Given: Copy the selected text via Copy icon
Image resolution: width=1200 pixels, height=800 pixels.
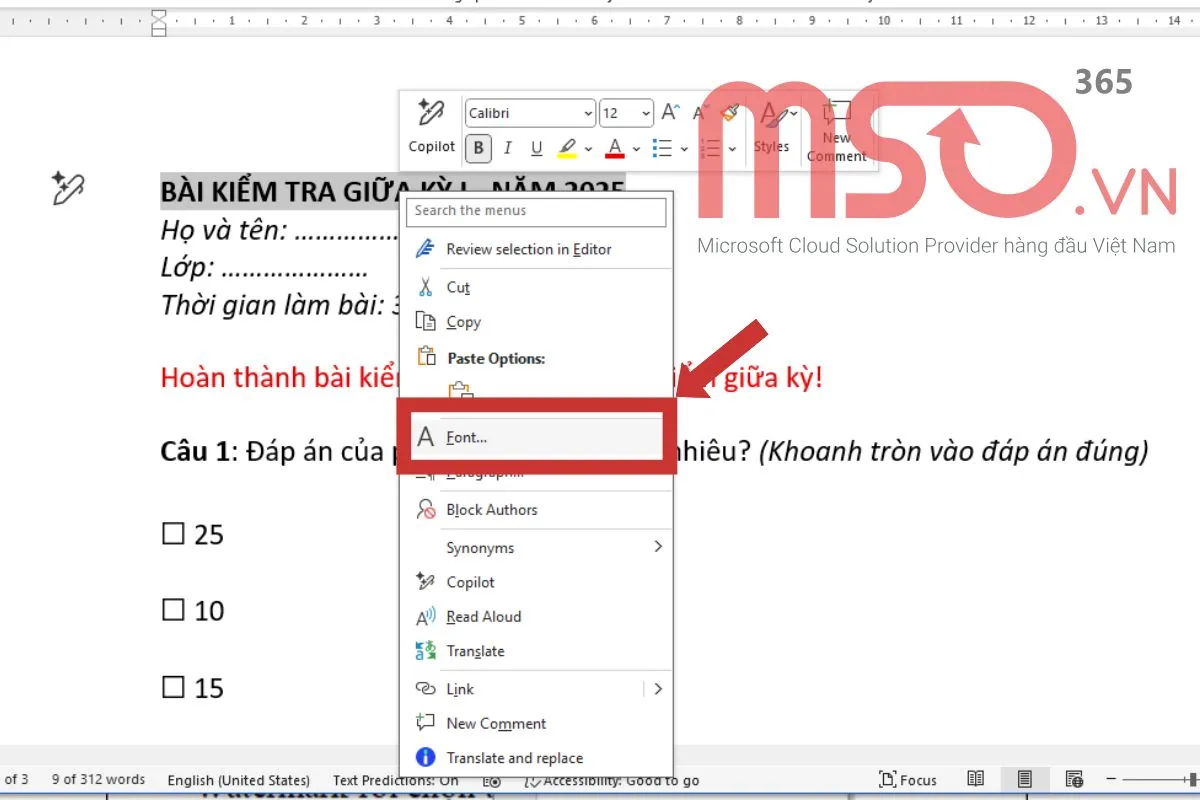Looking at the screenshot, I should click(x=424, y=322).
